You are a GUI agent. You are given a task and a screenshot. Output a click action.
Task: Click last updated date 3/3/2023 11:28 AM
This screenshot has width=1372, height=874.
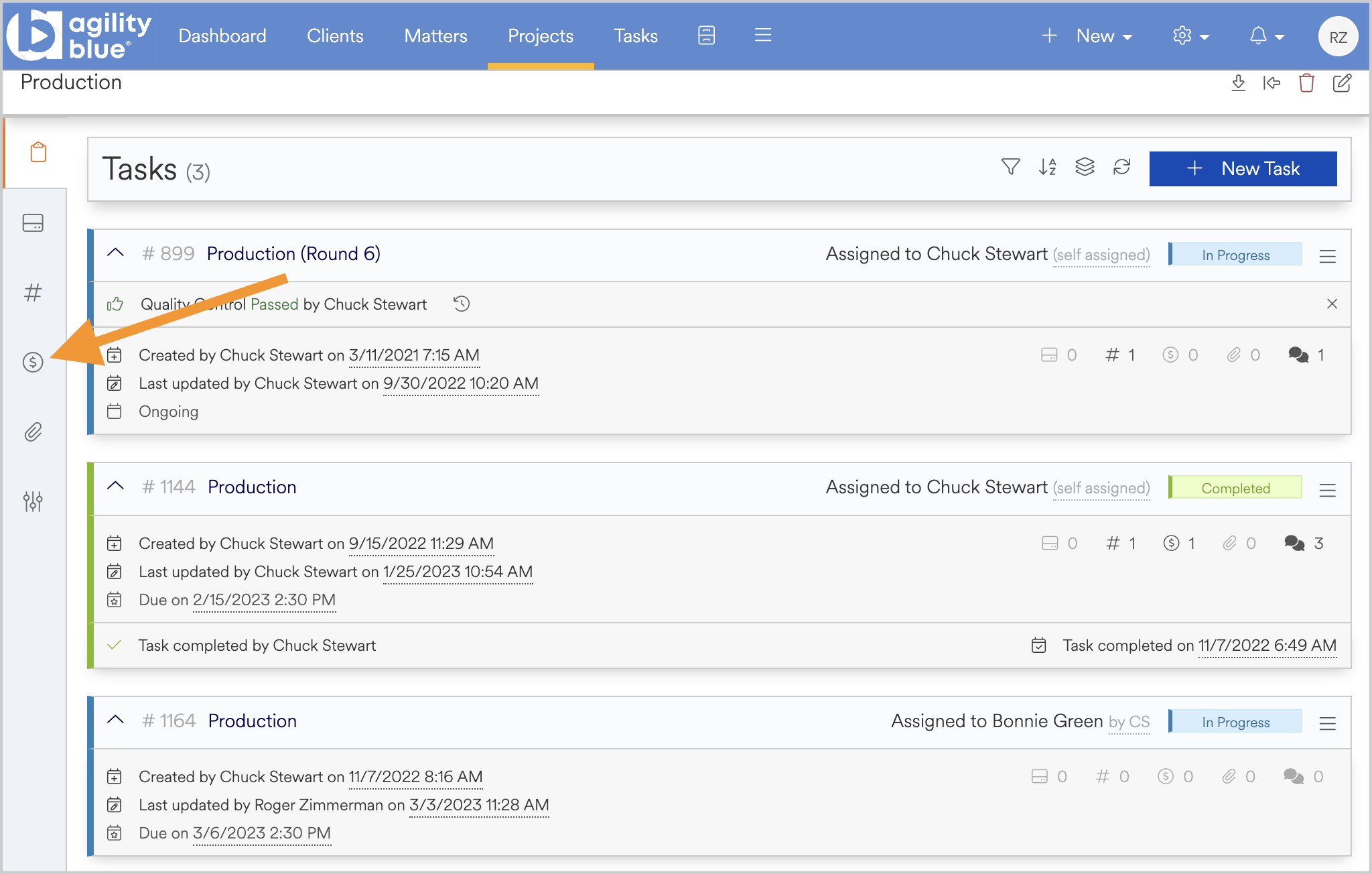point(479,806)
